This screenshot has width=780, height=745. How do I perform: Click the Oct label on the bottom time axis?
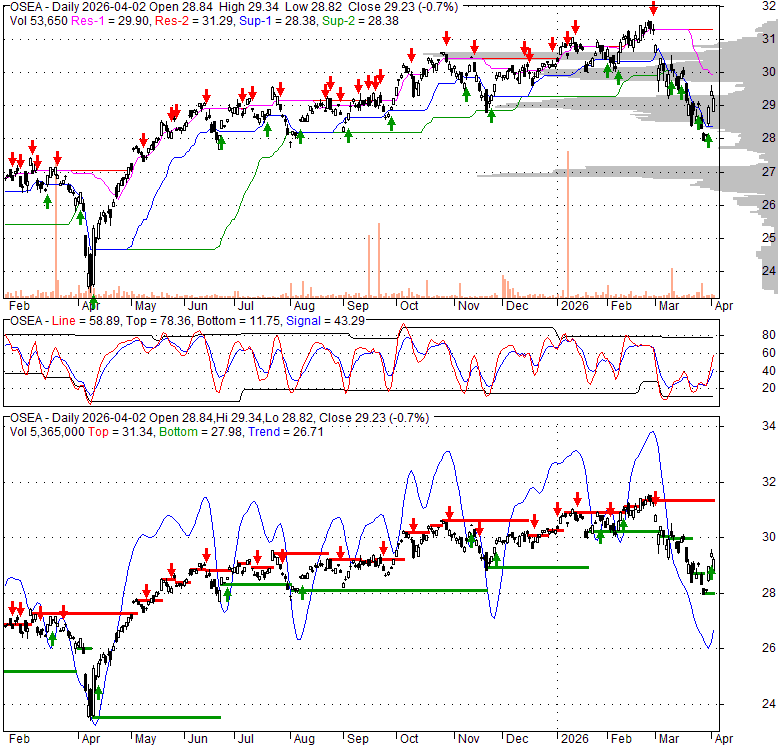click(408, 741)
